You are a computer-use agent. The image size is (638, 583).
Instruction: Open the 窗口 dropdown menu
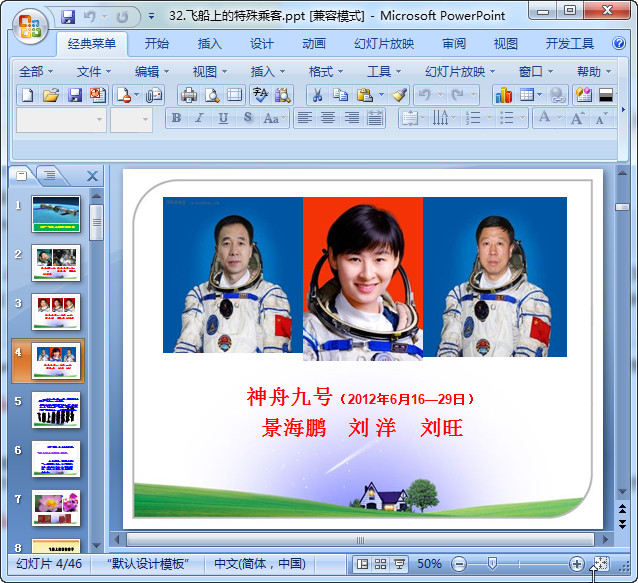535,72
